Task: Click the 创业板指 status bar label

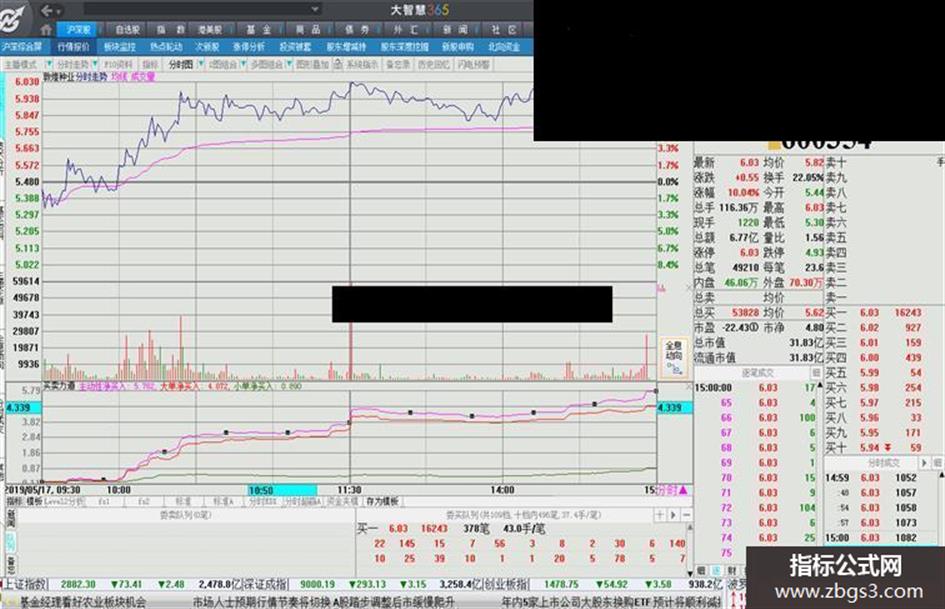Action: [507, 584]
